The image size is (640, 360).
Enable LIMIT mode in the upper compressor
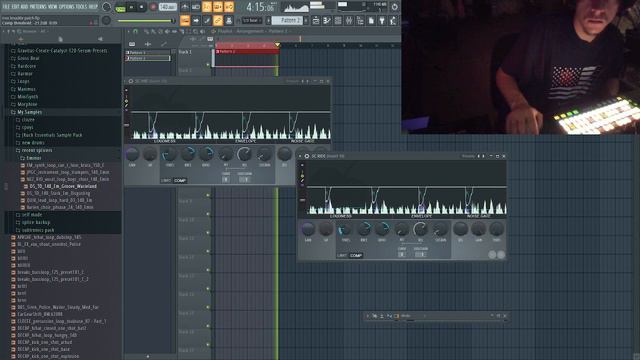[166, 180]
